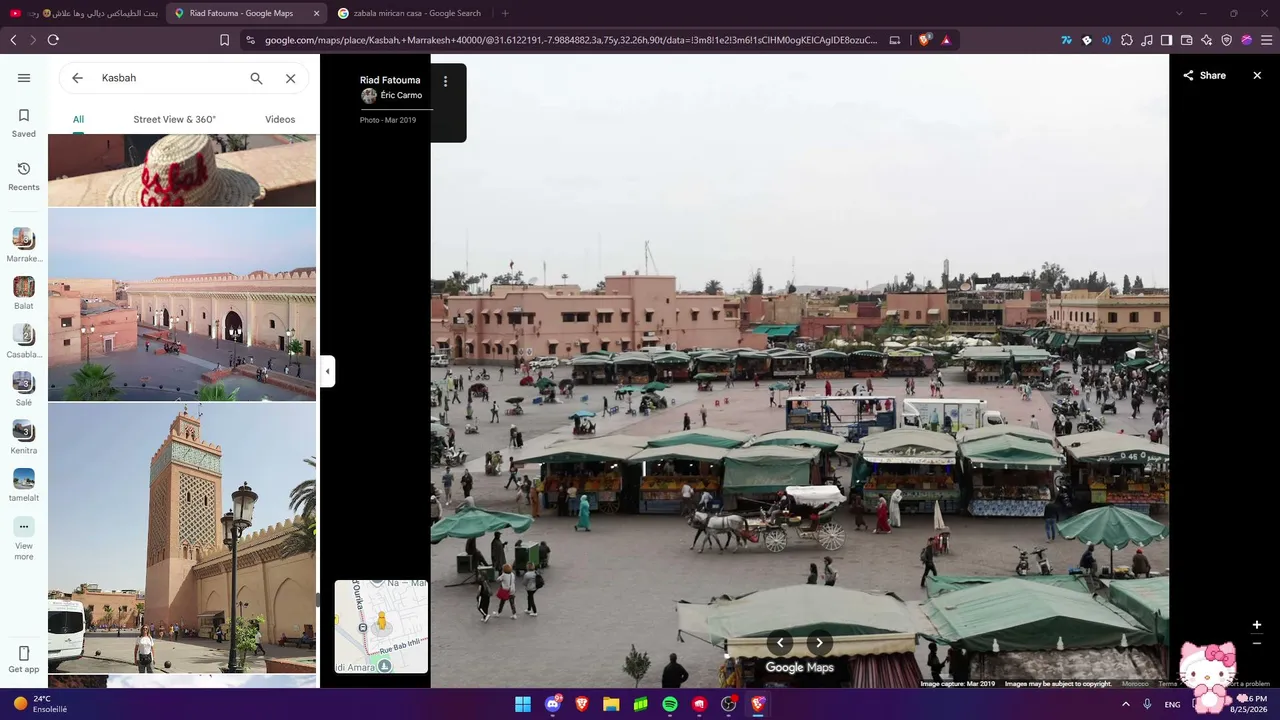This screenshot has width=1280, height=720.
Task: Zoom in on the photo
Action: [1257, 625]
